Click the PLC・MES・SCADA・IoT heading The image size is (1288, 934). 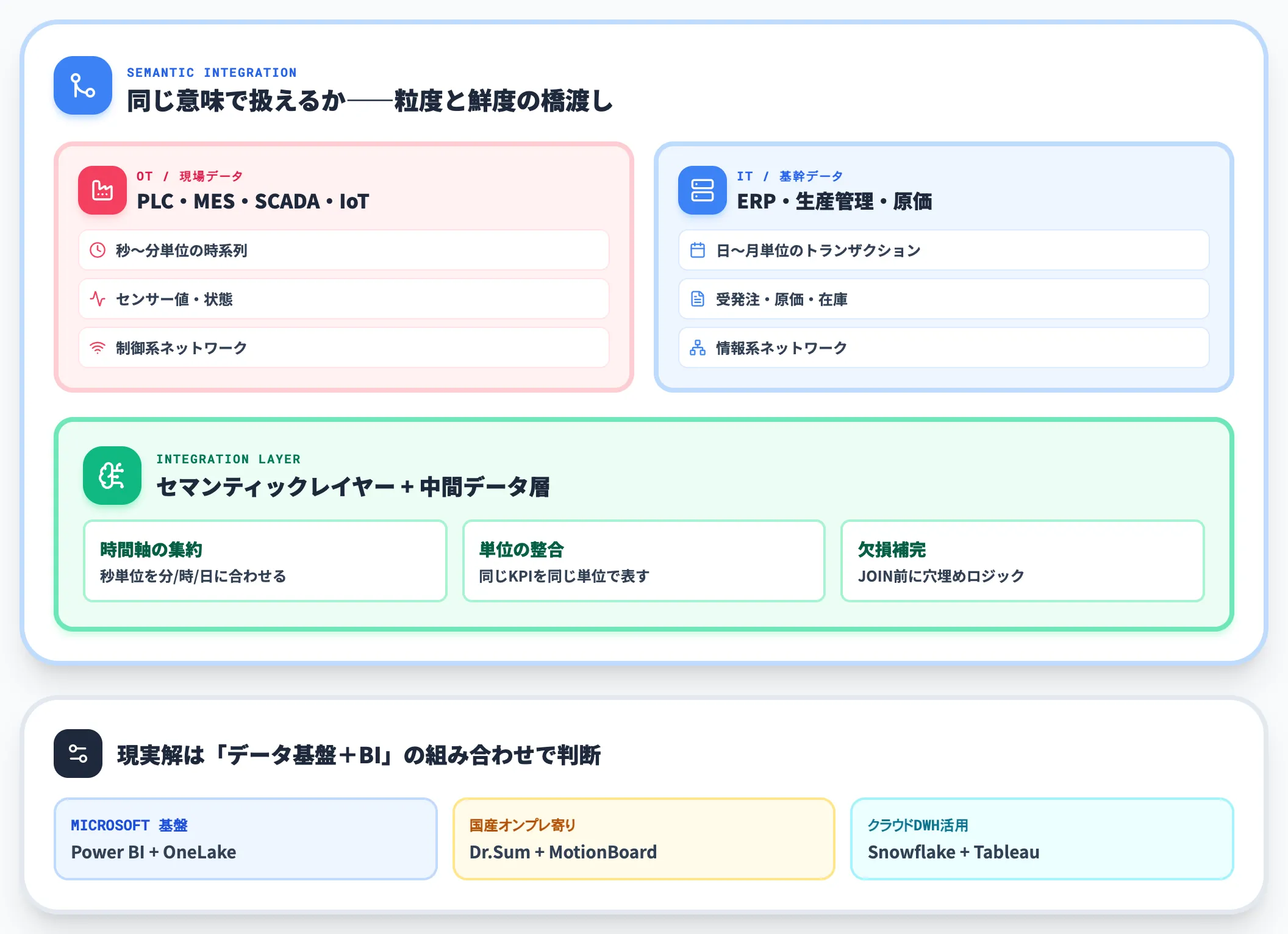(253, 201)
